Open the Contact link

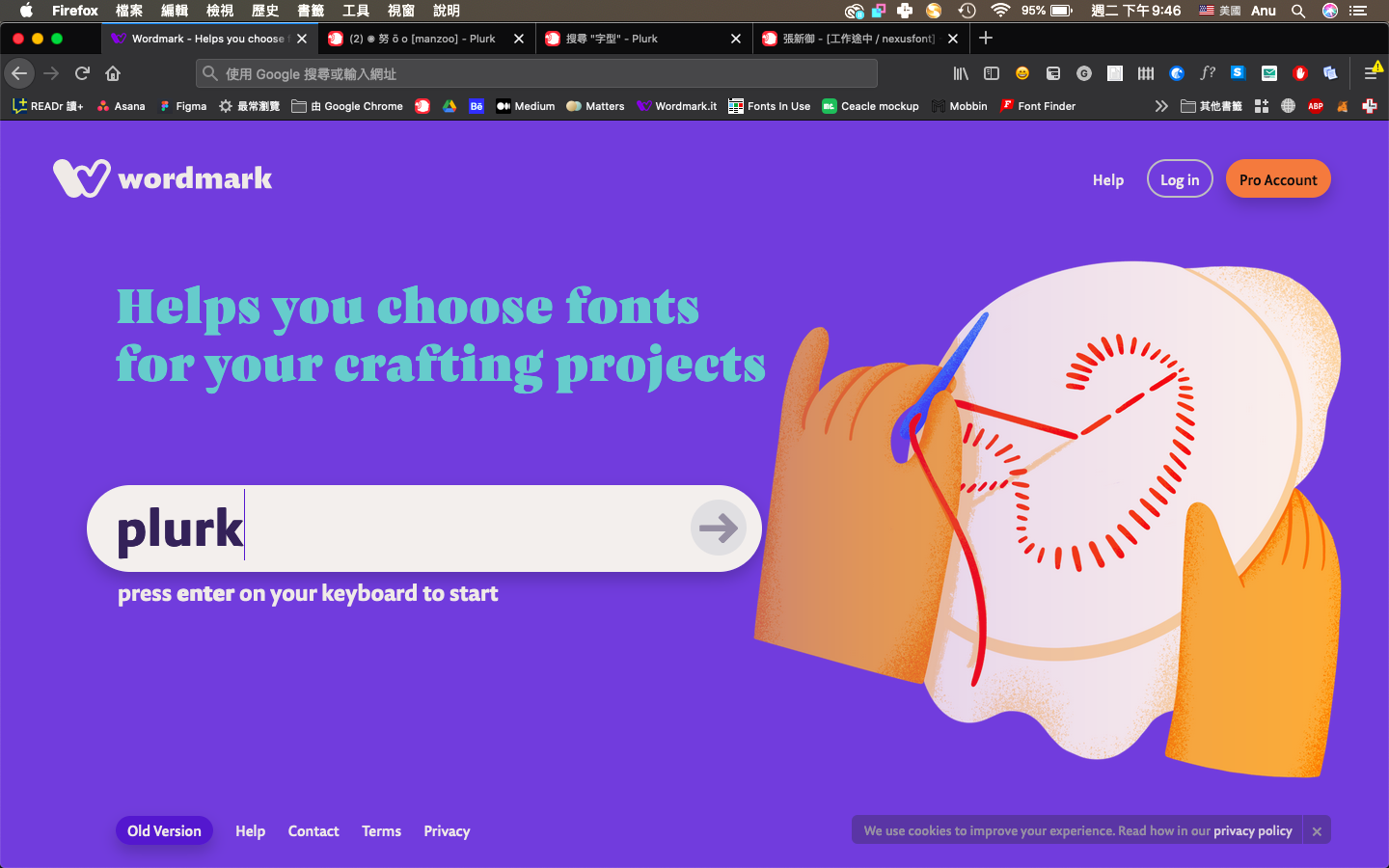(313, 830)
